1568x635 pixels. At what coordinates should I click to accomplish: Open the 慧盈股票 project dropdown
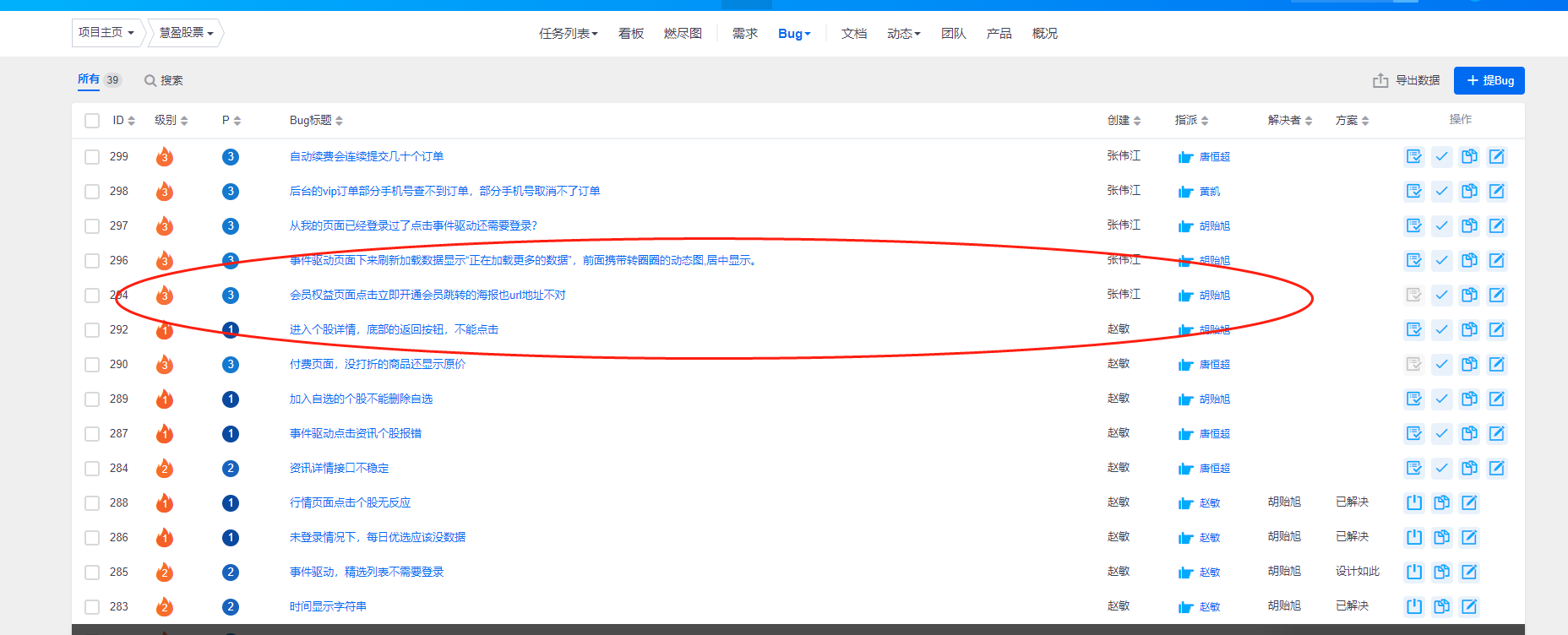(x=186, y=33)
